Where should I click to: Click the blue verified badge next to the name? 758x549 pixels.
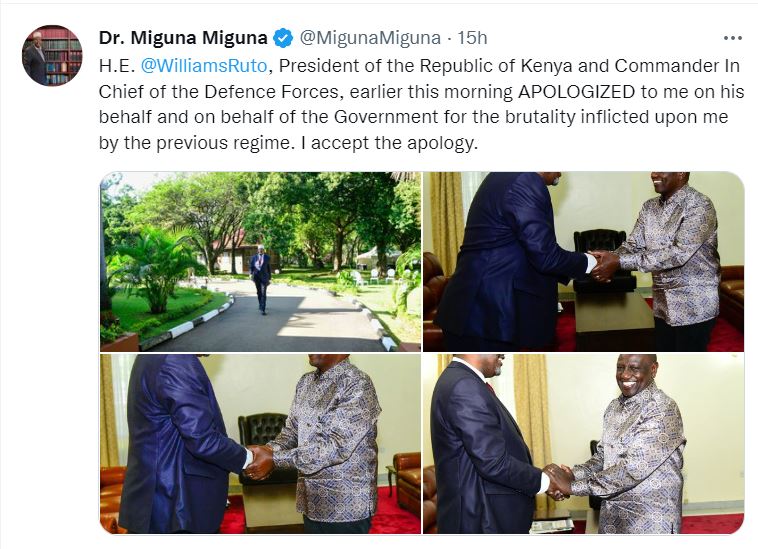283,38
